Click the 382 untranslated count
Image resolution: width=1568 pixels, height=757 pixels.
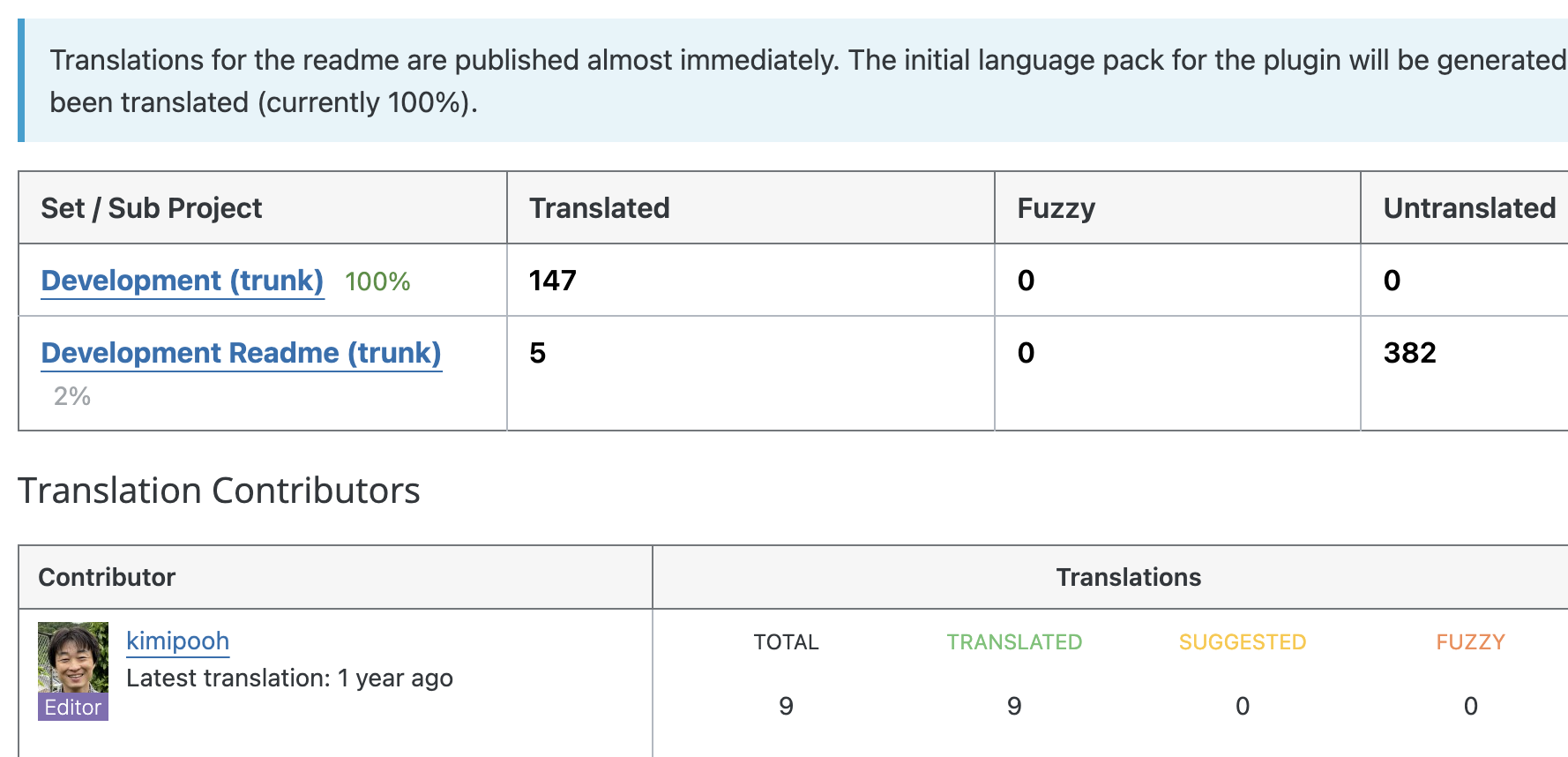click(1409, 353)
